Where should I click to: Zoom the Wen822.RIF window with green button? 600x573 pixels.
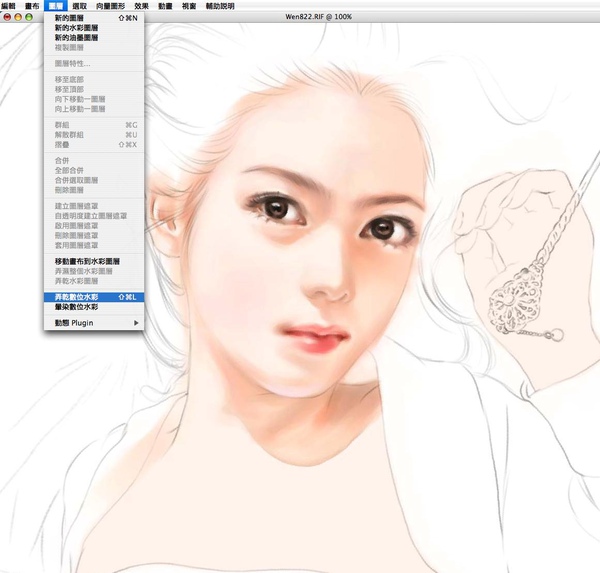[x=29, y=17]
